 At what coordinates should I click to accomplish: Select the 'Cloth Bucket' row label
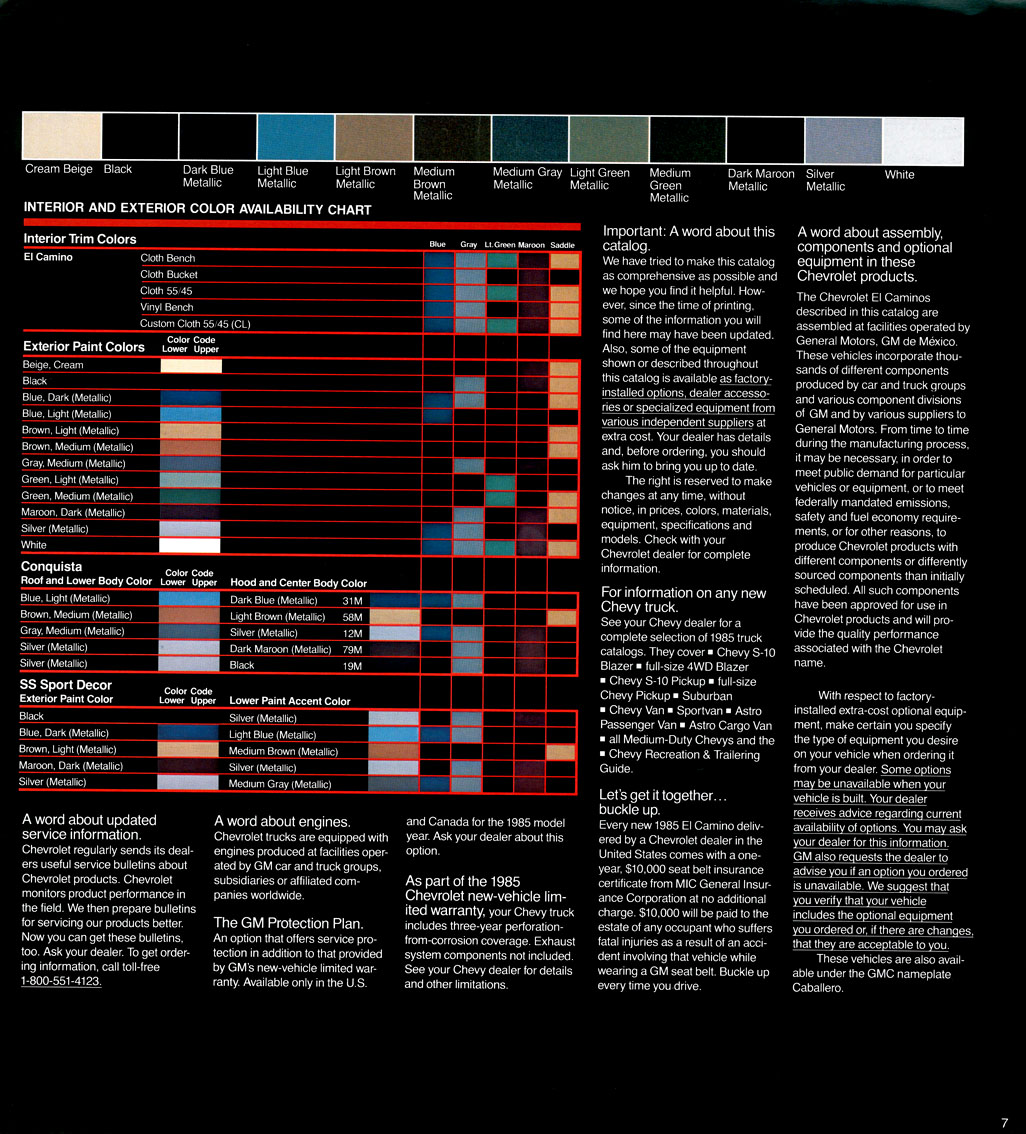(x=169, y=275)
